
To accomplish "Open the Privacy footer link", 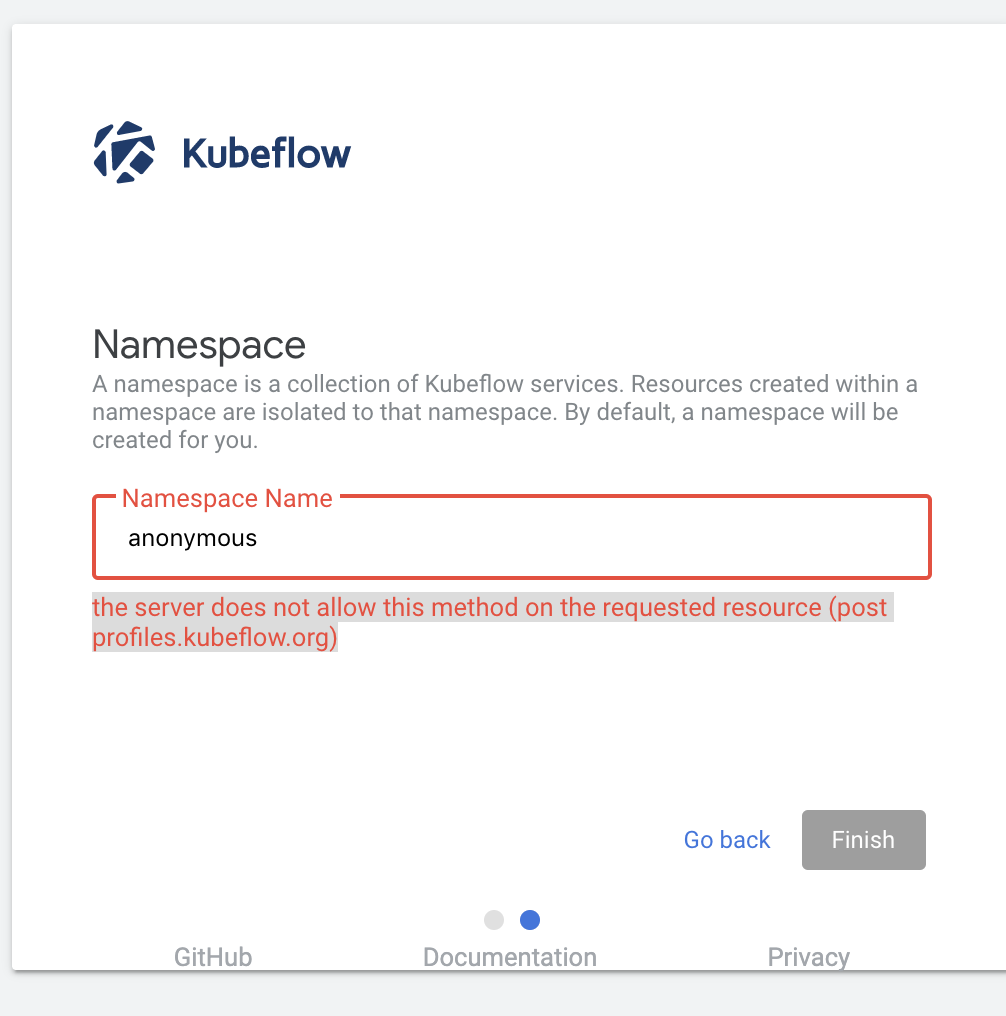I will click(x=808, y=956).
